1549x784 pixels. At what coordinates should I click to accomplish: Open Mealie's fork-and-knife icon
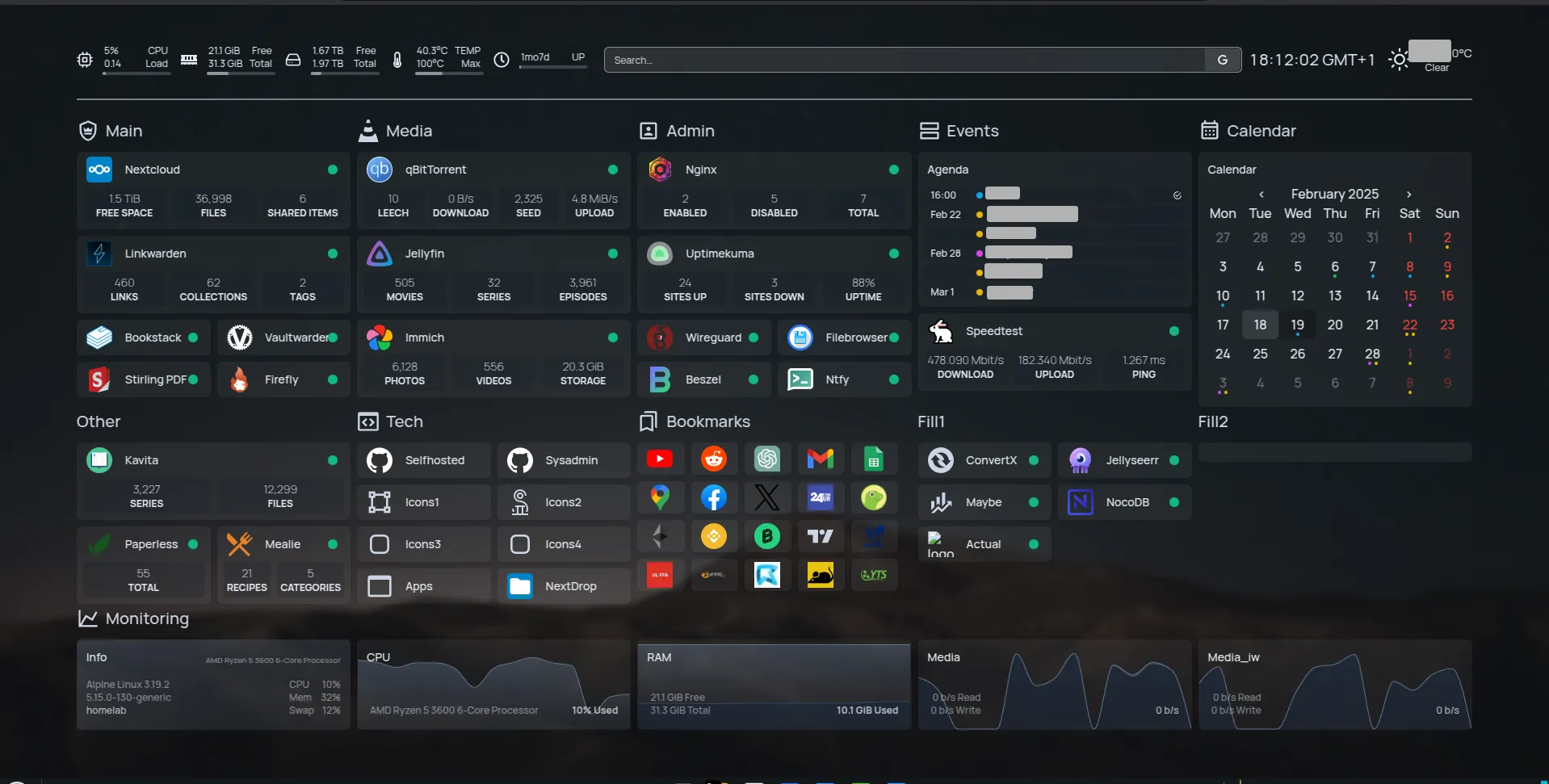pyautogui.click(x=240, y=544)
